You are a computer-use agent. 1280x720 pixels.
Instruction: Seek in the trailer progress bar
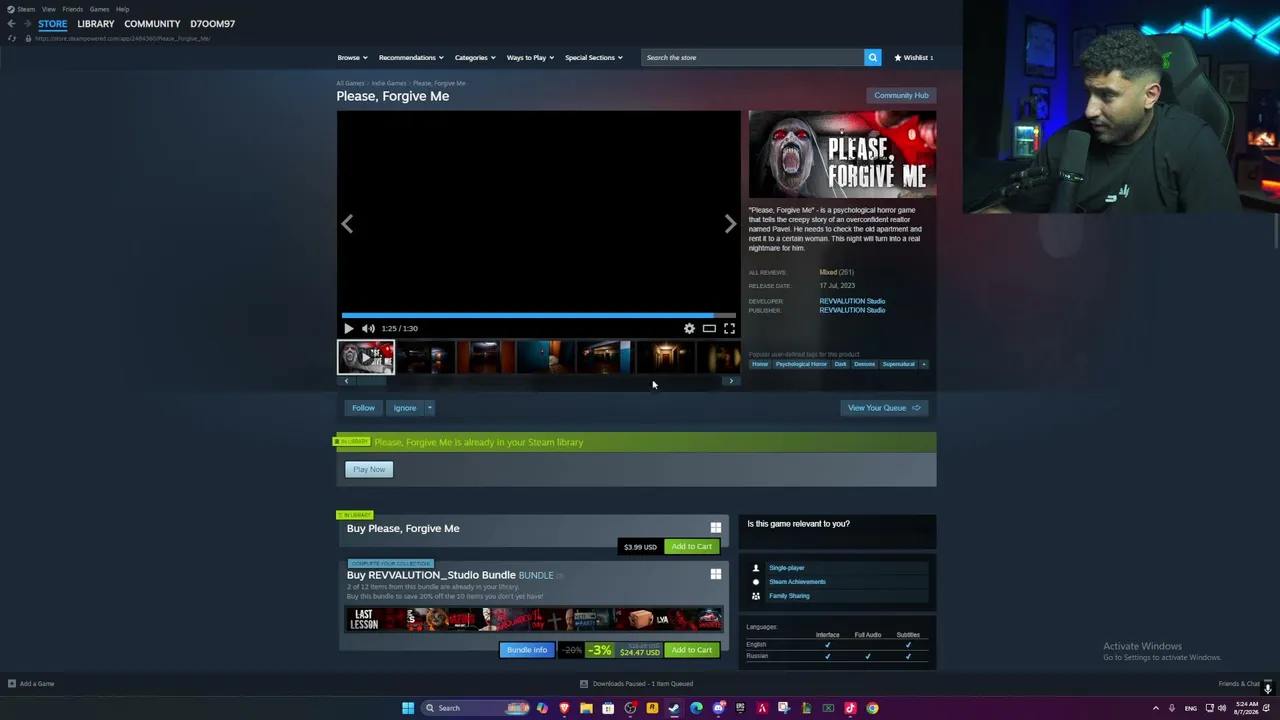(x=539, y=315)
